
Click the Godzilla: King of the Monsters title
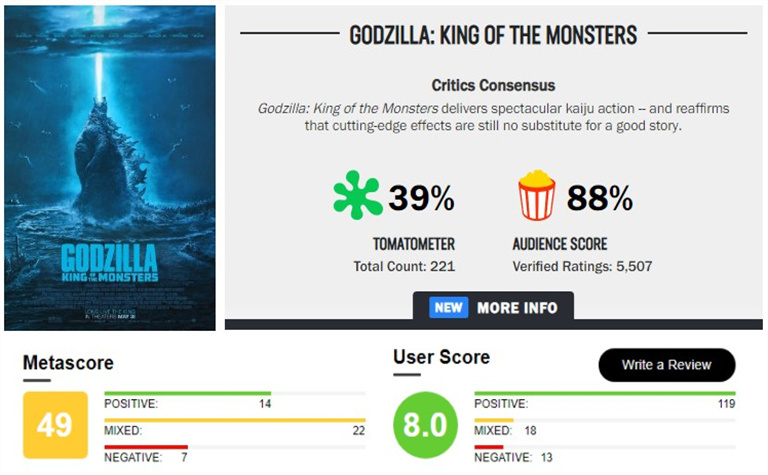[x=493, y=35]
